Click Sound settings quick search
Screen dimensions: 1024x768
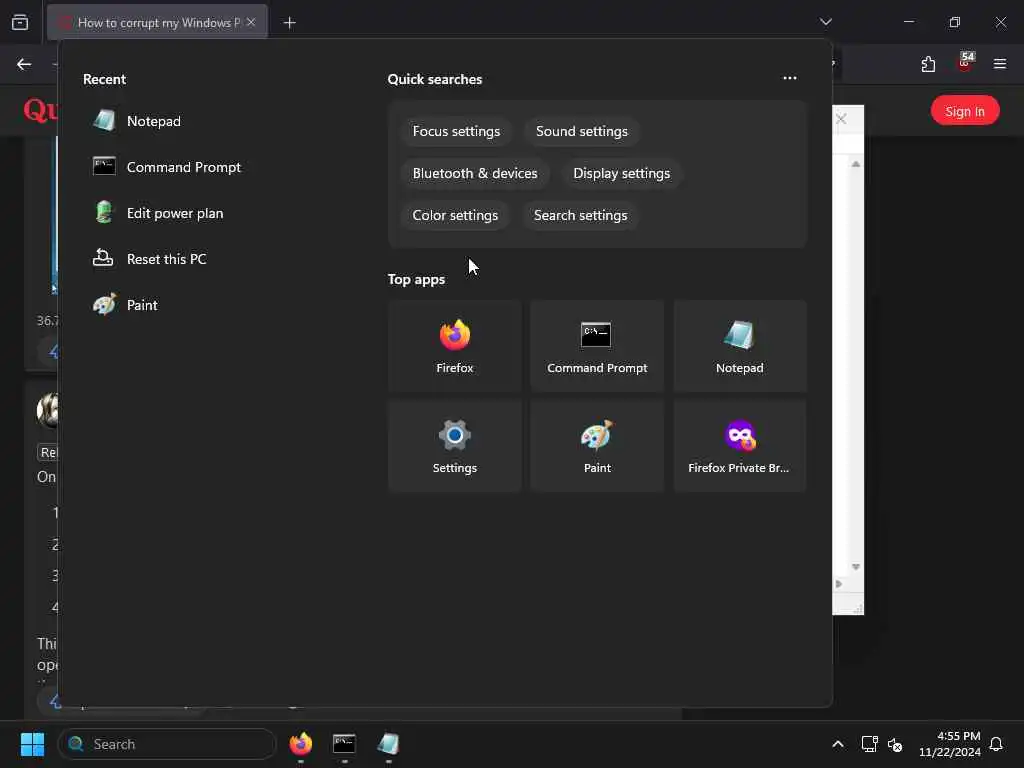tap(581, 131)
